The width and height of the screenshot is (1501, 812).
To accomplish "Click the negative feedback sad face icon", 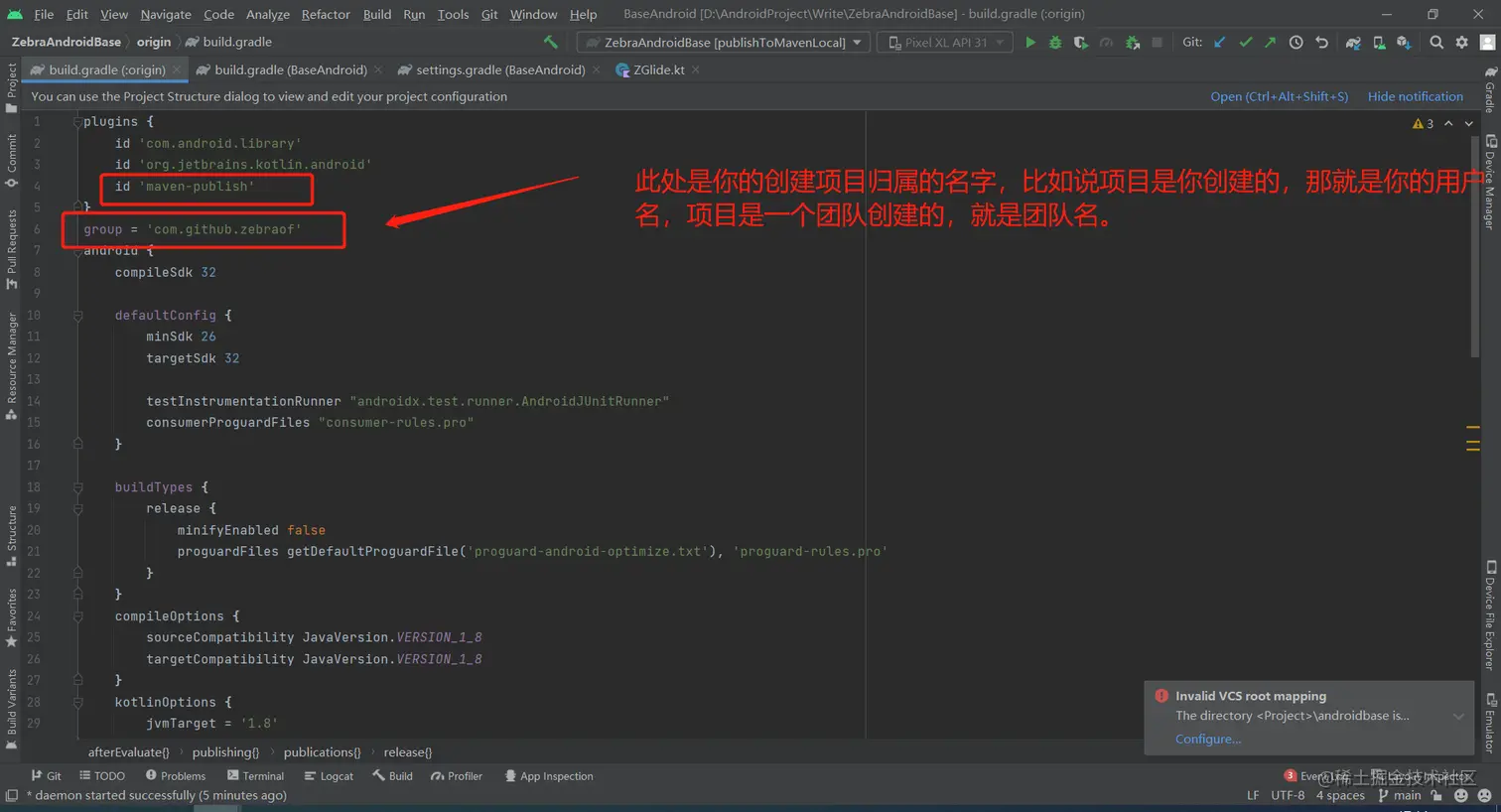I will pos(1484,795).
